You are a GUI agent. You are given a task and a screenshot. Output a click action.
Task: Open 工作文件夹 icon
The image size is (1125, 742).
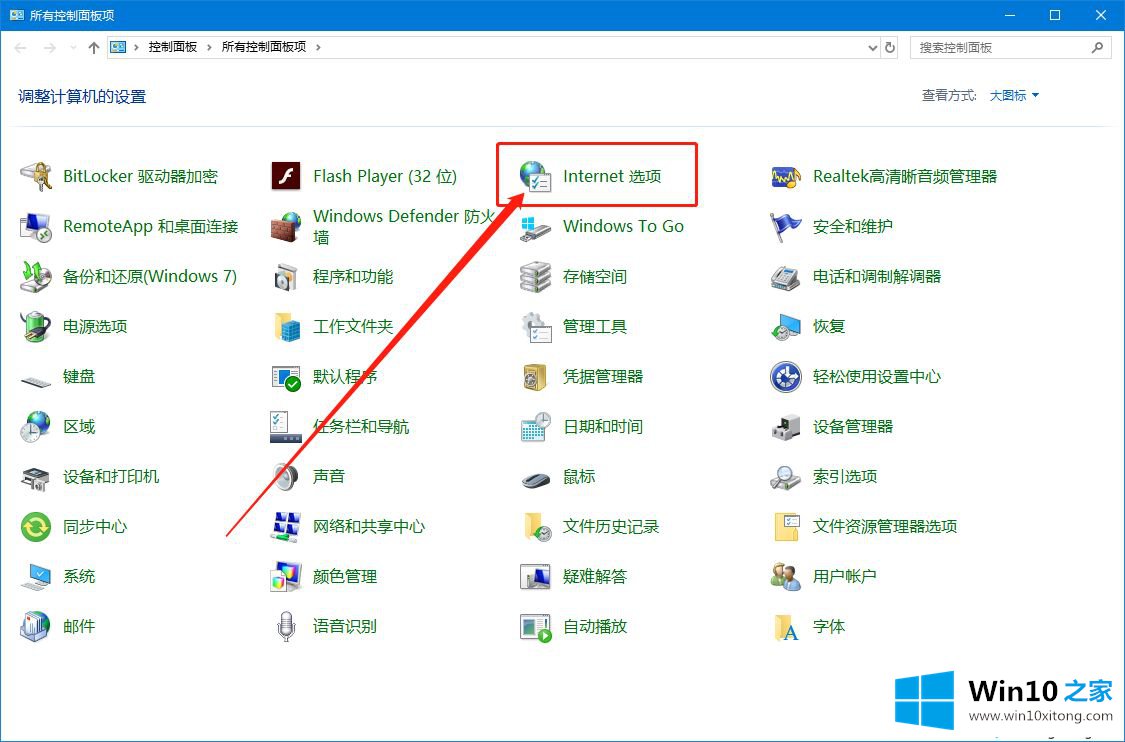pos(286,327)
